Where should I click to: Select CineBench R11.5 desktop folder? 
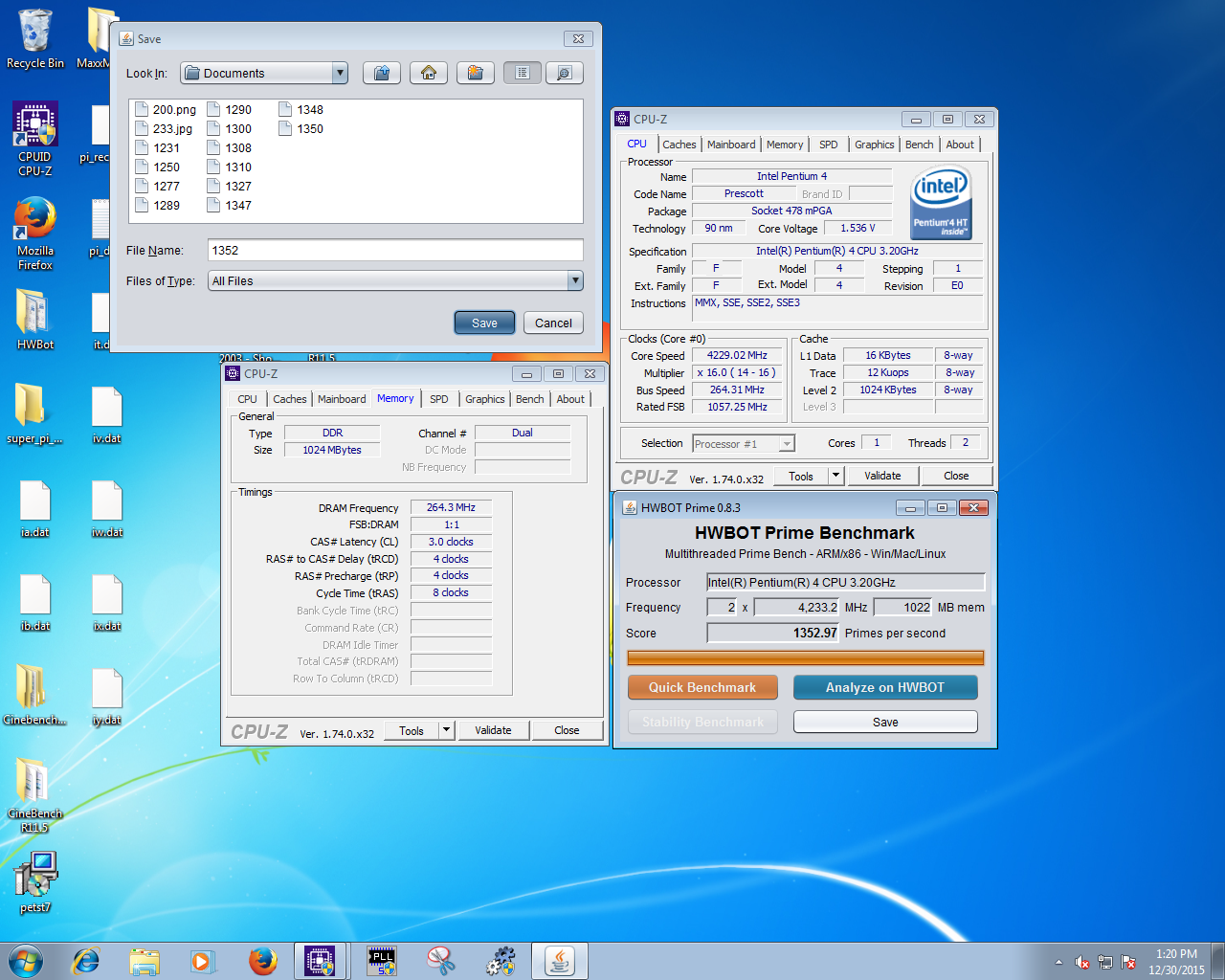tap(35, 795)
